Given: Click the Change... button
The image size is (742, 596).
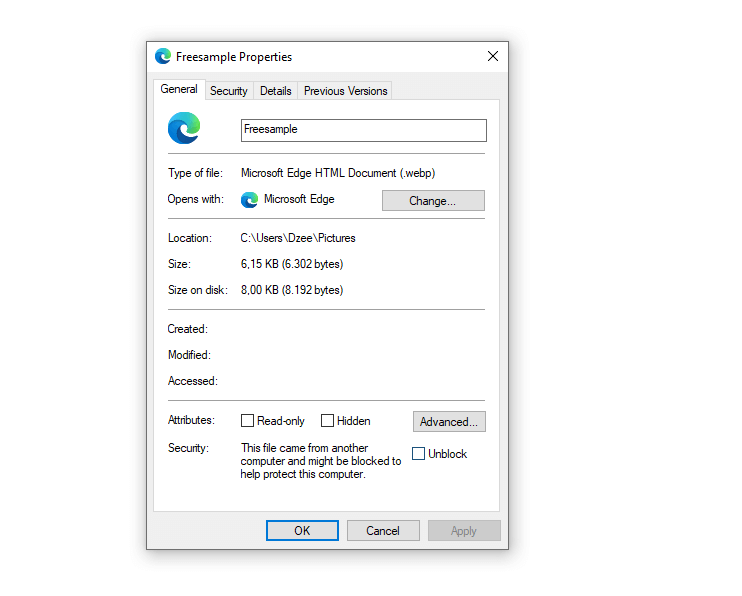Looking at the screenshot, I should pyautogui.click(x=433, y=201).
